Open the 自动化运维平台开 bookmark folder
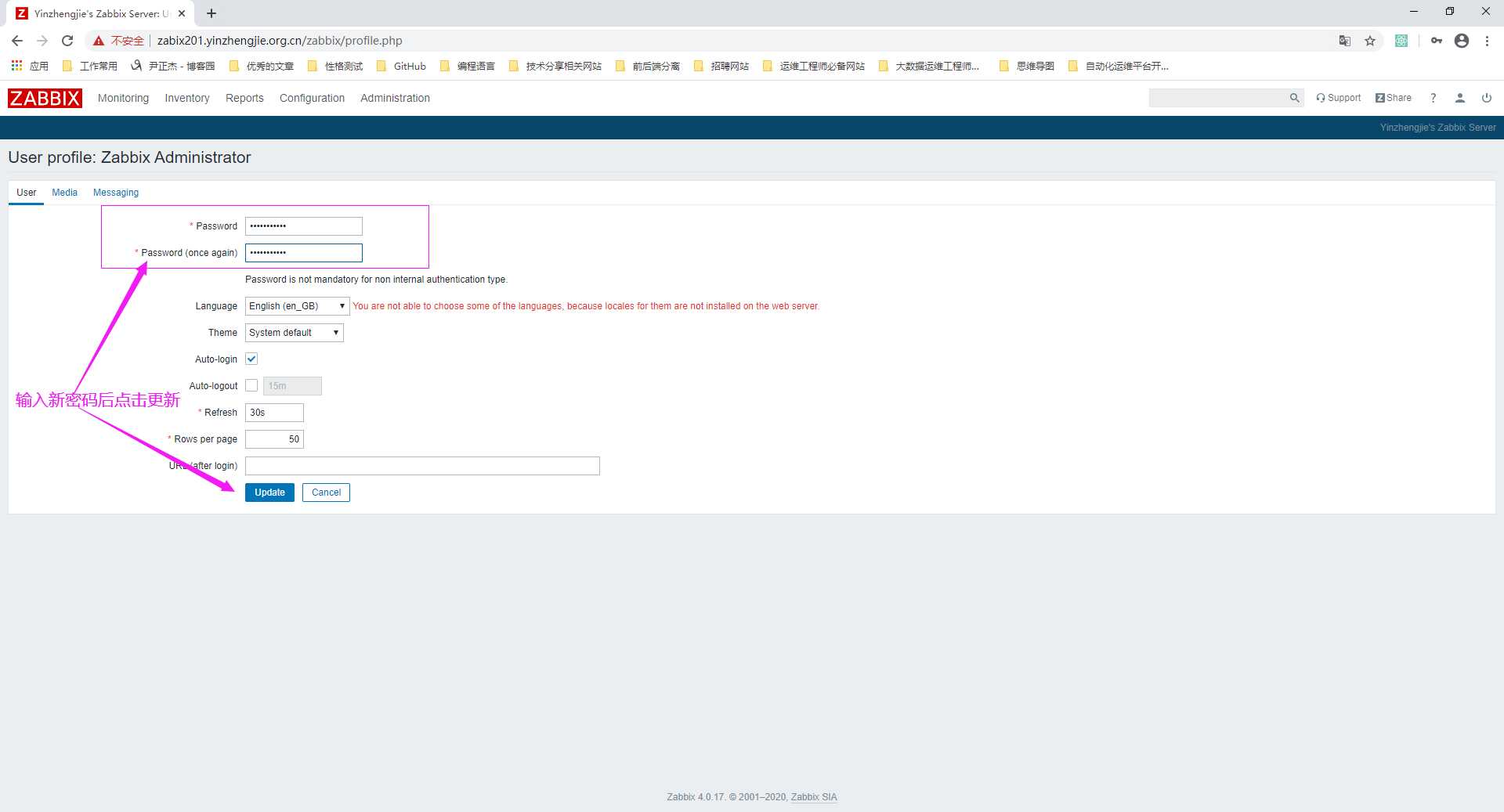Viewport: 1504px width, 812px height. click(x=1119, y=66)
